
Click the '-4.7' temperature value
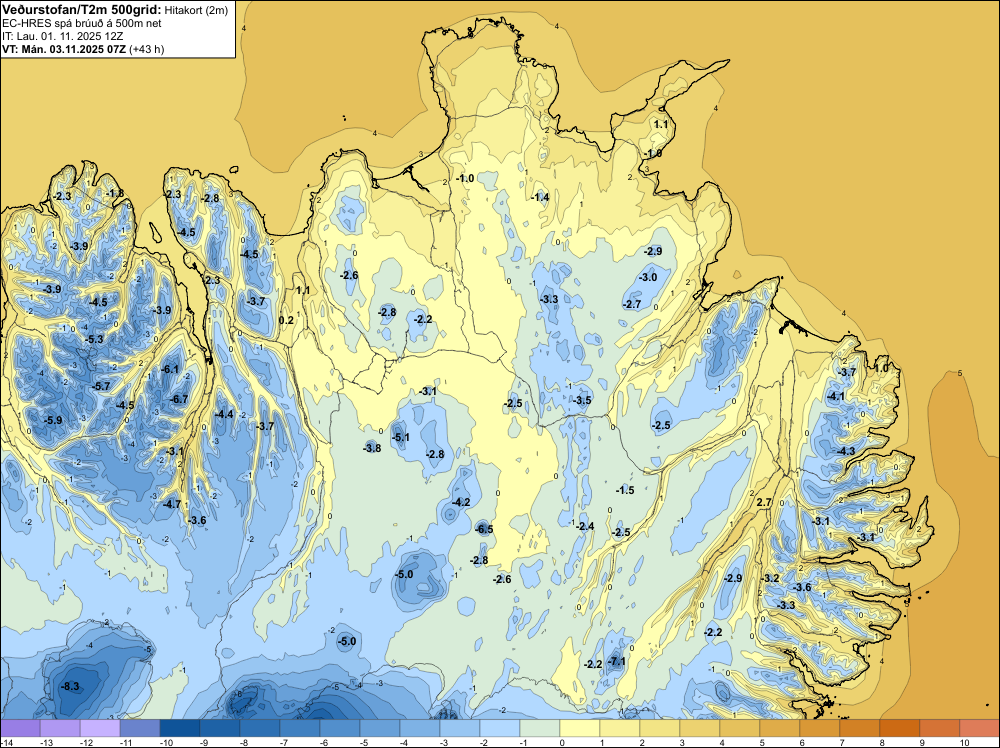point(172,504)
